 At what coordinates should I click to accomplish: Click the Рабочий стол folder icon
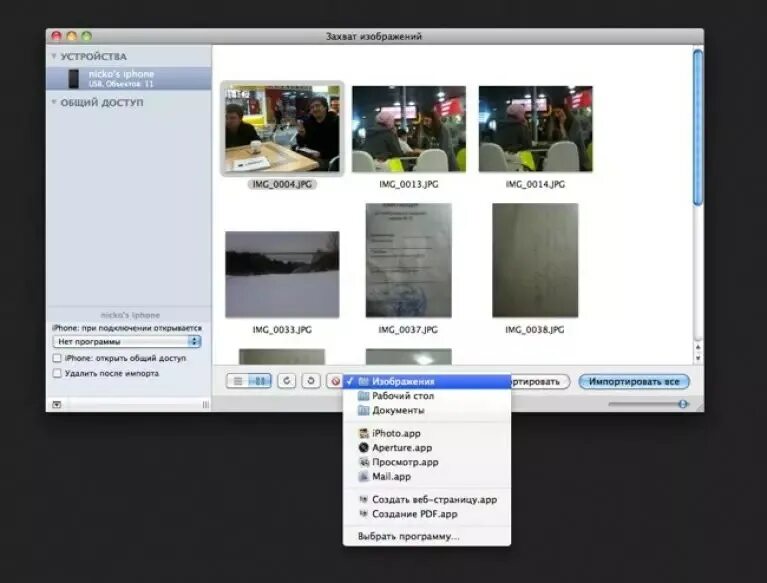[363, 396]
